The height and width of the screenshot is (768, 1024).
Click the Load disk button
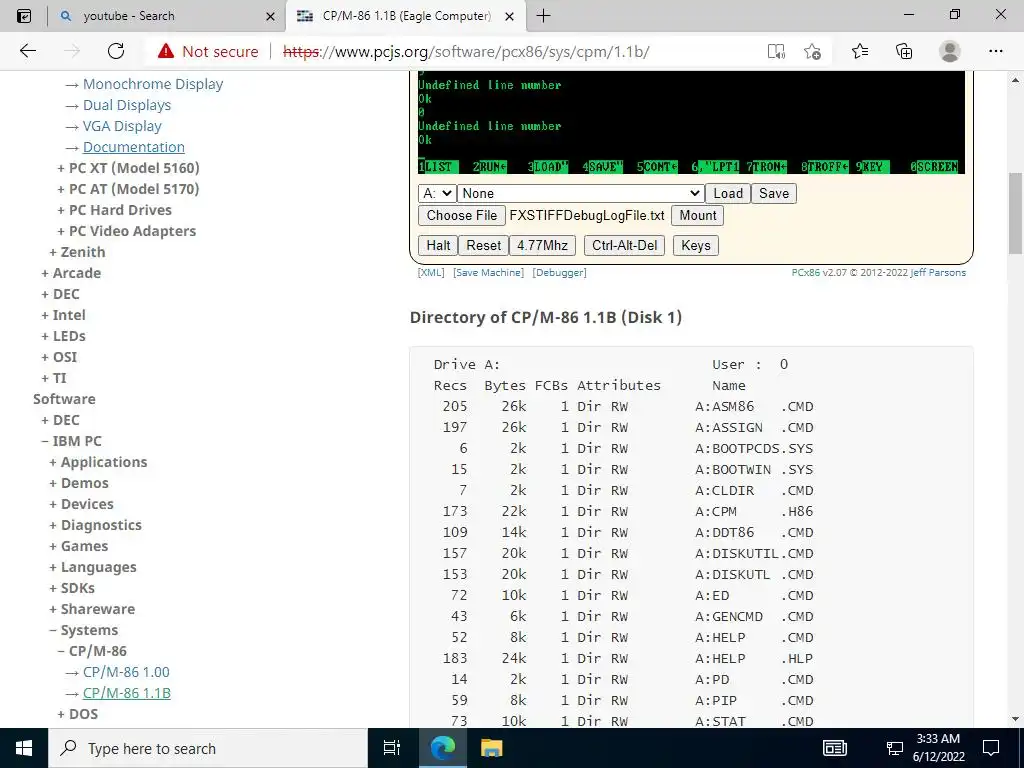(x=728, y=193)
